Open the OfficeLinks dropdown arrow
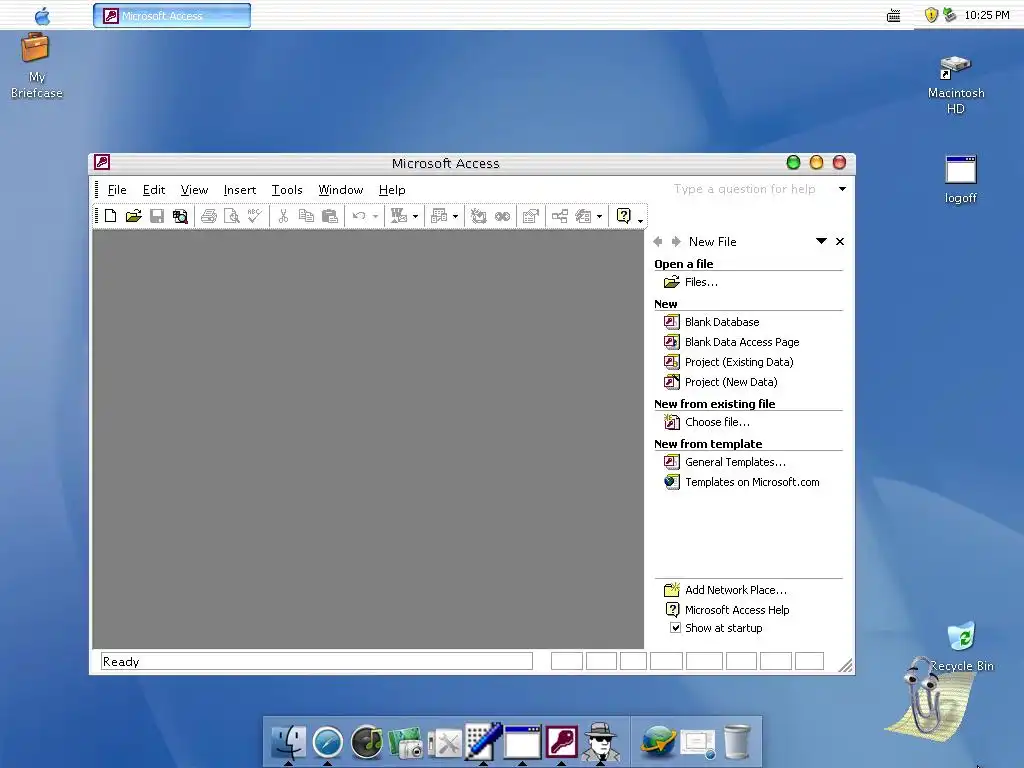This screenshot has width=1024, height=768. click(x=415, y=216)
